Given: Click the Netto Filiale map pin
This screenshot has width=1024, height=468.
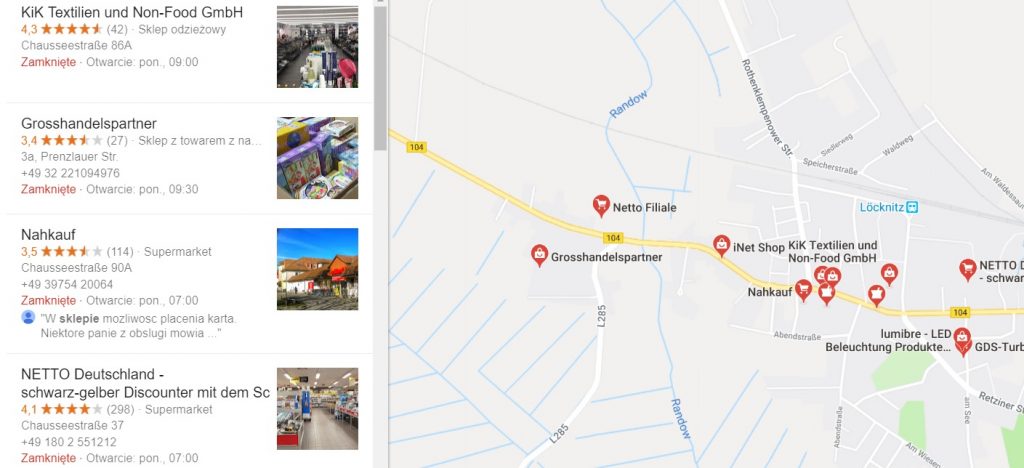Looking at the screenshot, I should [601, 206].
